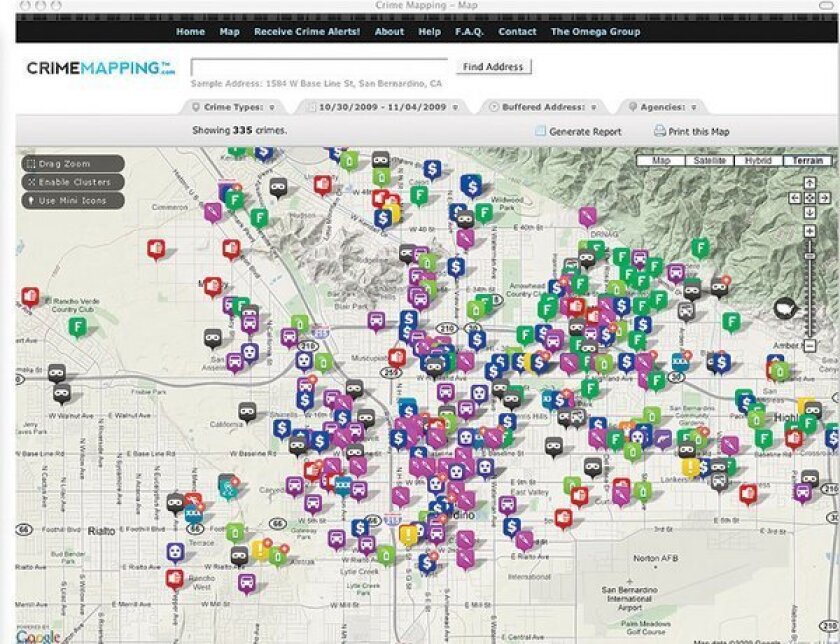Click black mask marker by California label
840x644 pixels.
(x=246, y=412)
